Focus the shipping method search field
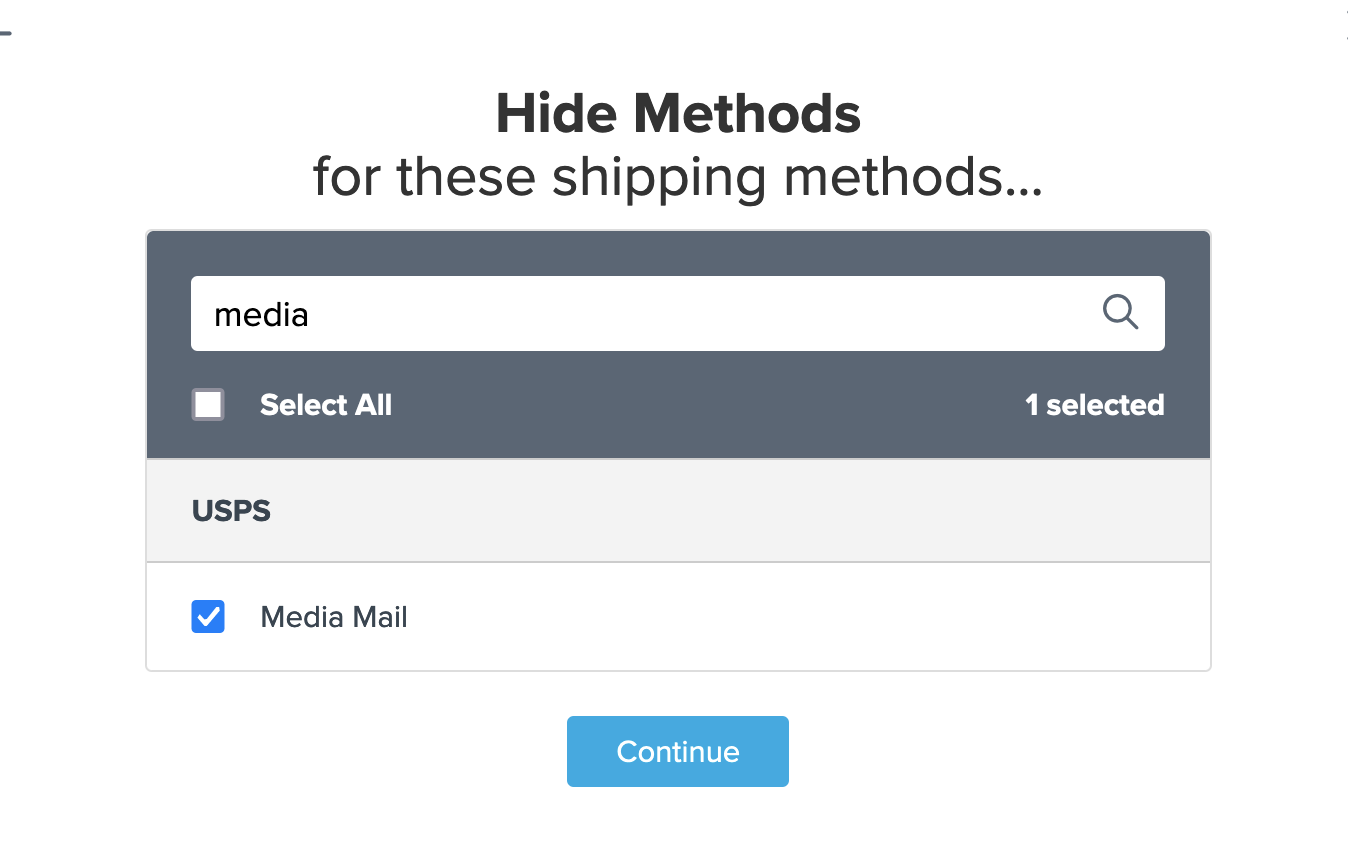 (640, 314)
